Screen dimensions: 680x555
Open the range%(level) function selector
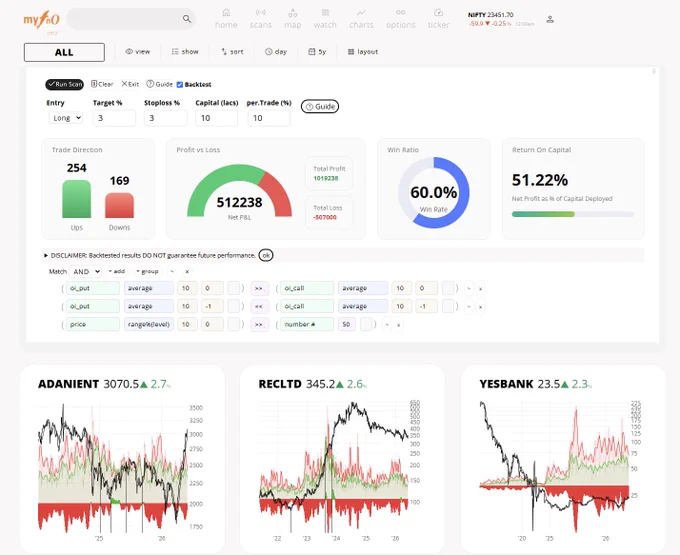pyautogui.click(x=149, y=324)
